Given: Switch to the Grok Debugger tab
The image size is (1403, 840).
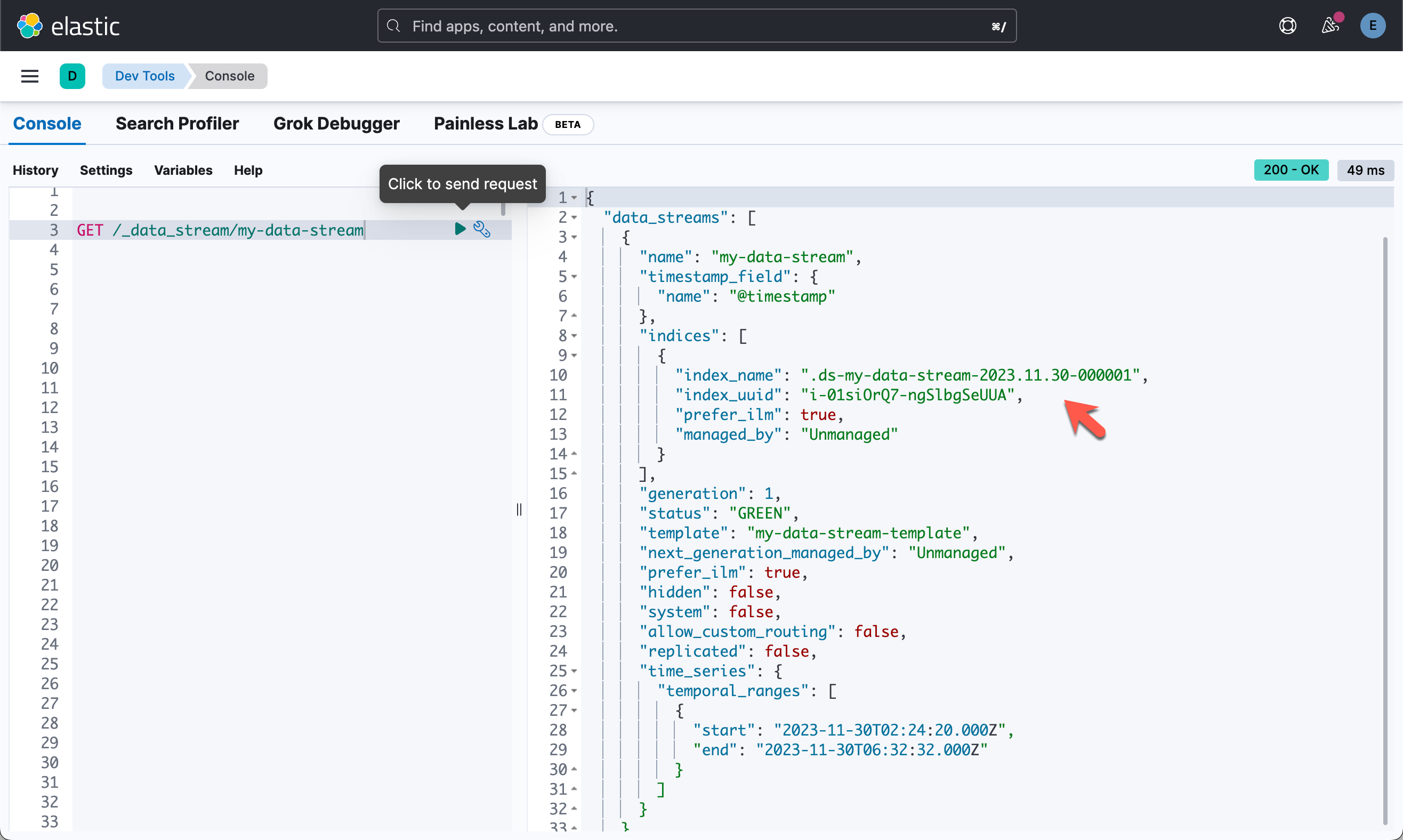Looking at the screenshot, I should 336,124.
